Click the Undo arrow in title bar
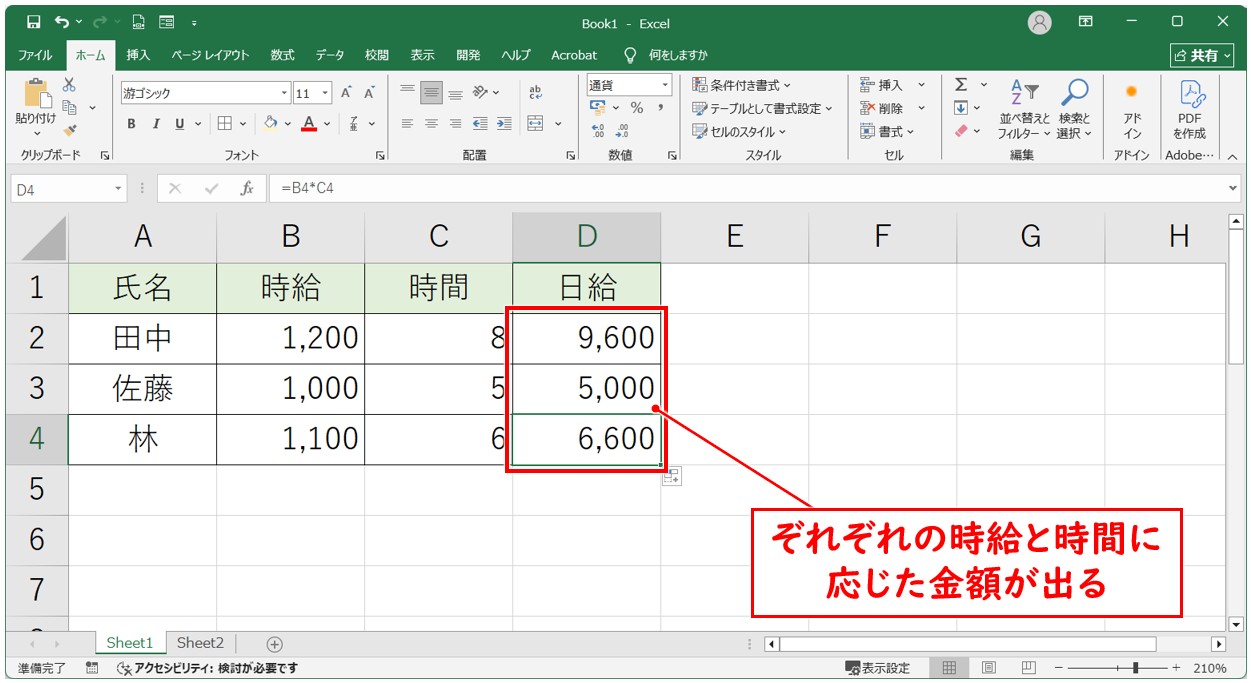 [63, 22]
